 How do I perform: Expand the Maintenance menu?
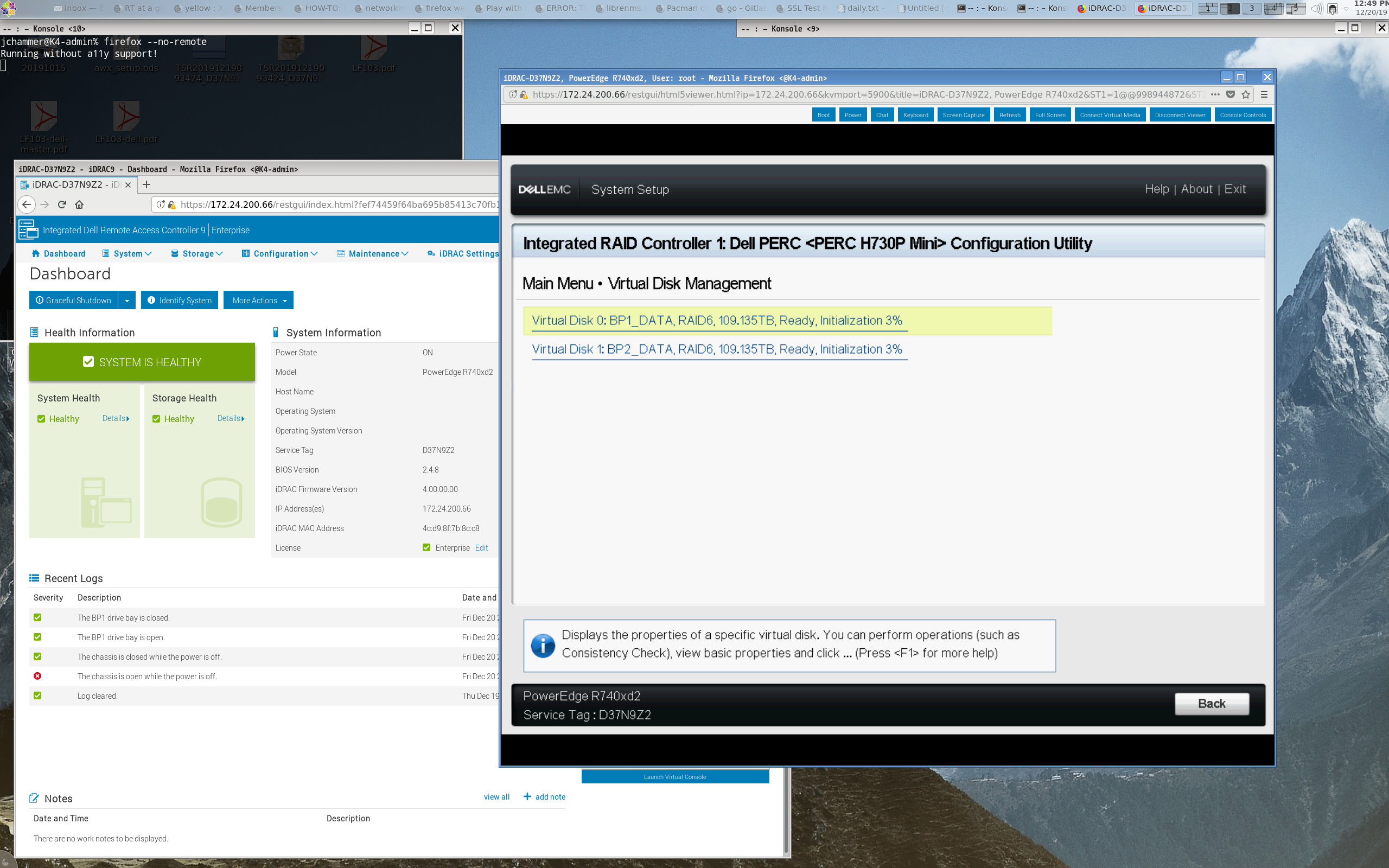373,253
